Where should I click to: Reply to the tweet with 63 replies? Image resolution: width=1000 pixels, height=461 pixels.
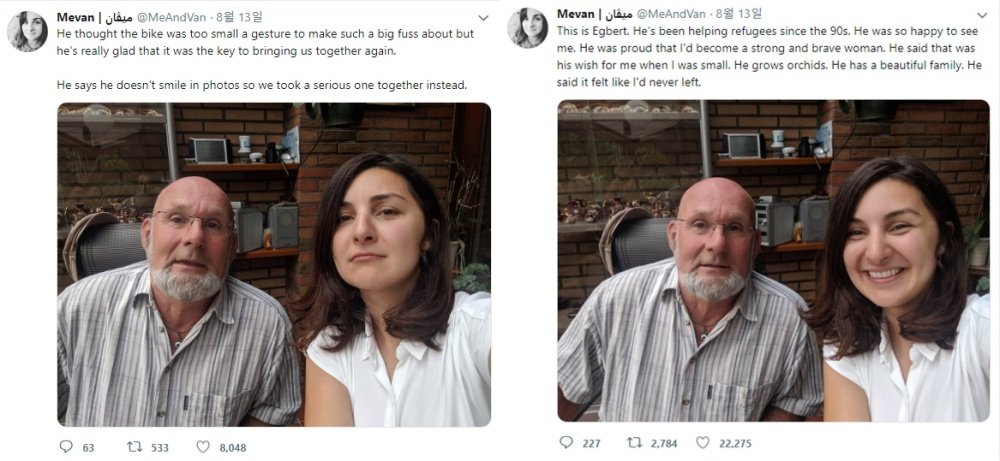coord(66,447)
